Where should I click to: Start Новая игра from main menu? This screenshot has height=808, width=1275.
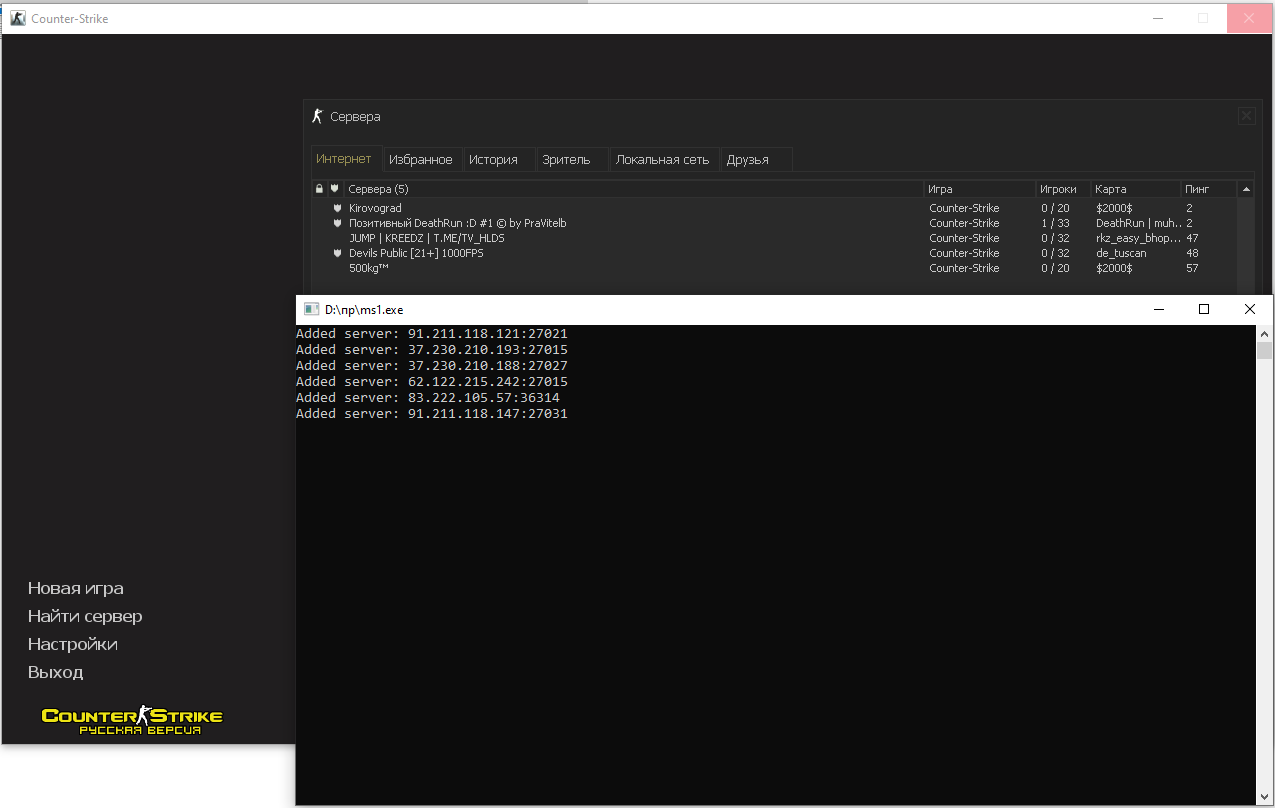(76, 588)
